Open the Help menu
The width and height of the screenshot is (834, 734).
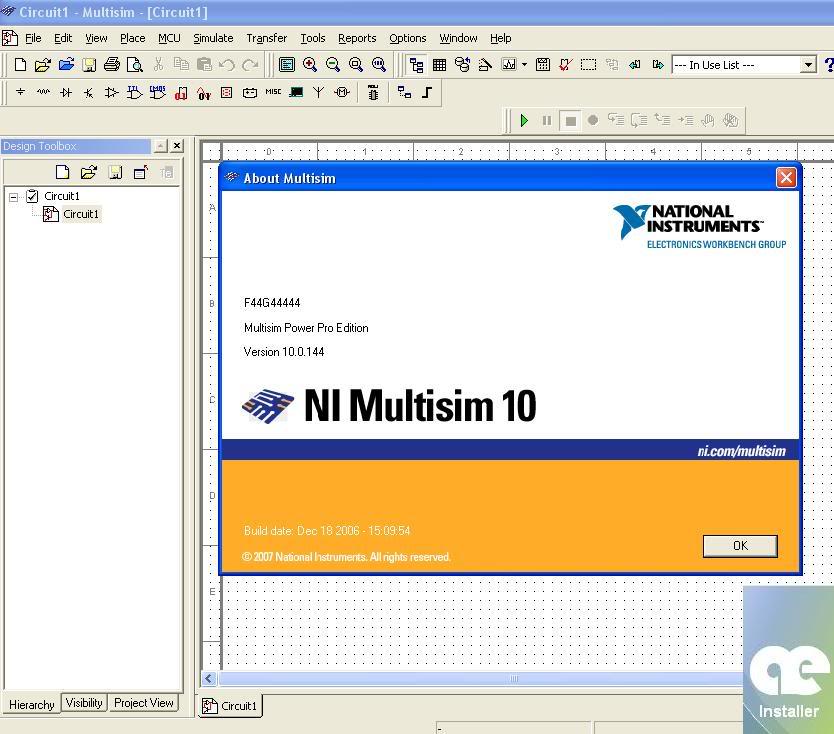pyautogui.click(x=501, y=38)
